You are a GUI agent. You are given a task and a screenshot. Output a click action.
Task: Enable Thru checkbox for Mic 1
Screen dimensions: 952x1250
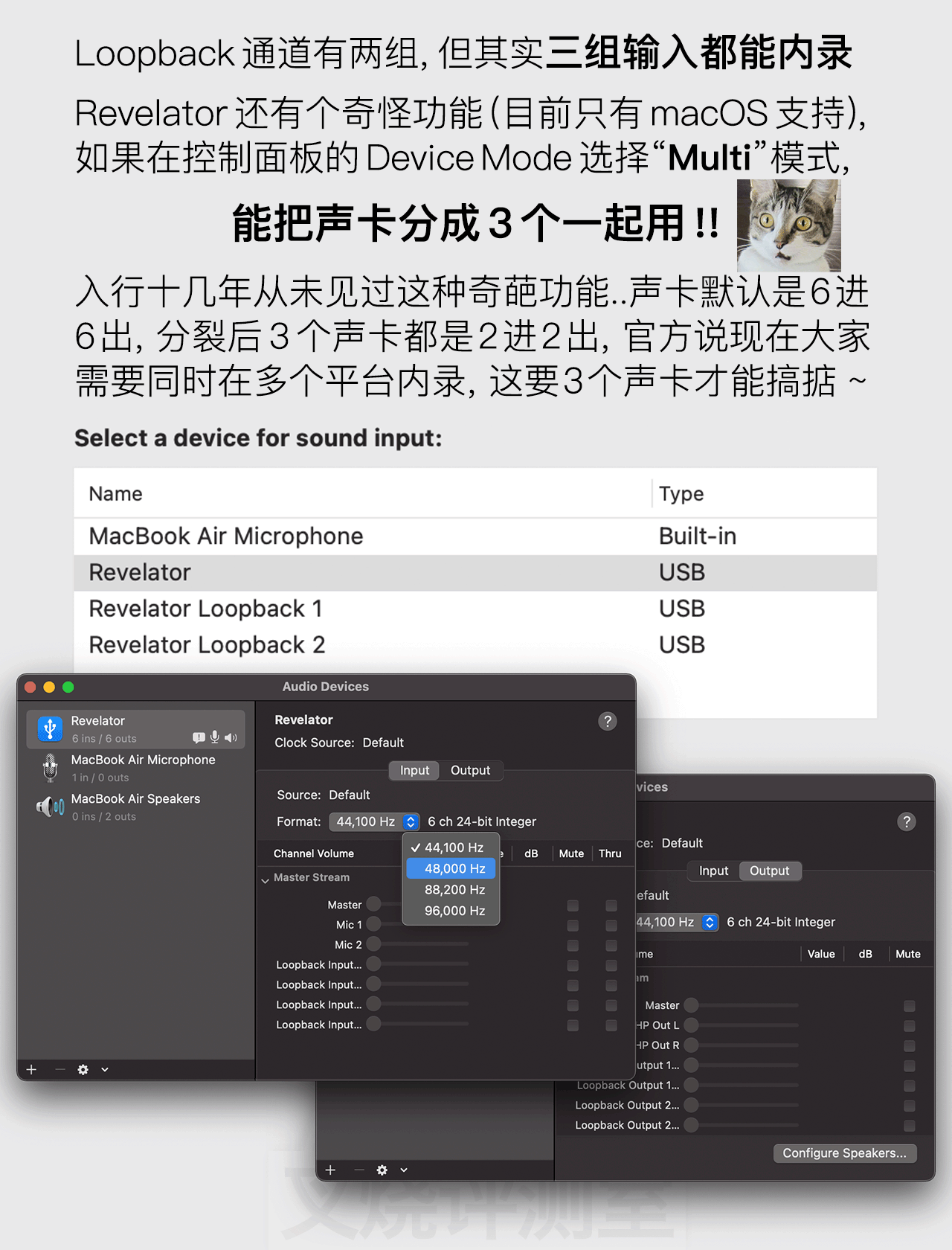[611, 925]
